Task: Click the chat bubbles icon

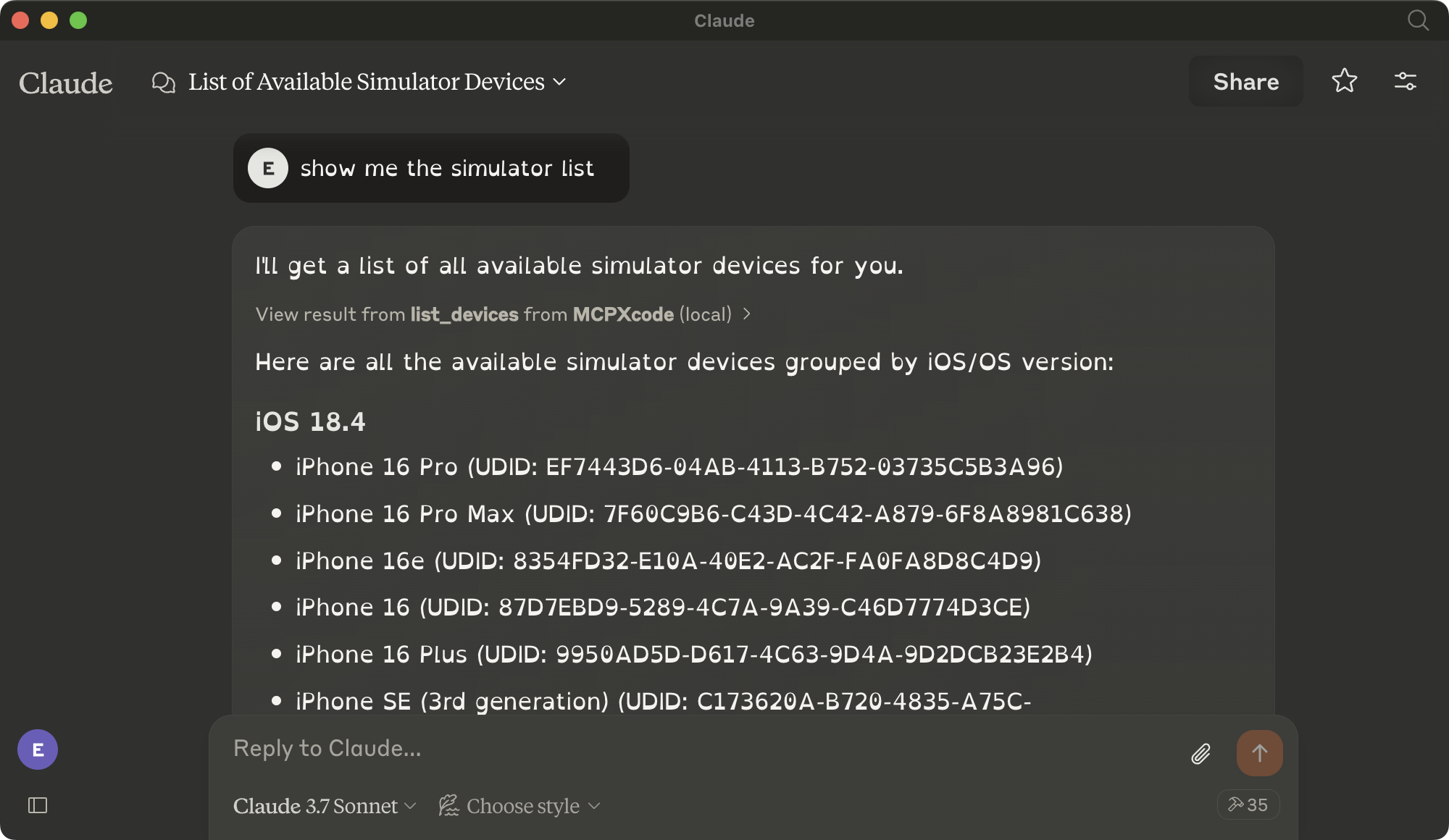Action: [164, 83]
